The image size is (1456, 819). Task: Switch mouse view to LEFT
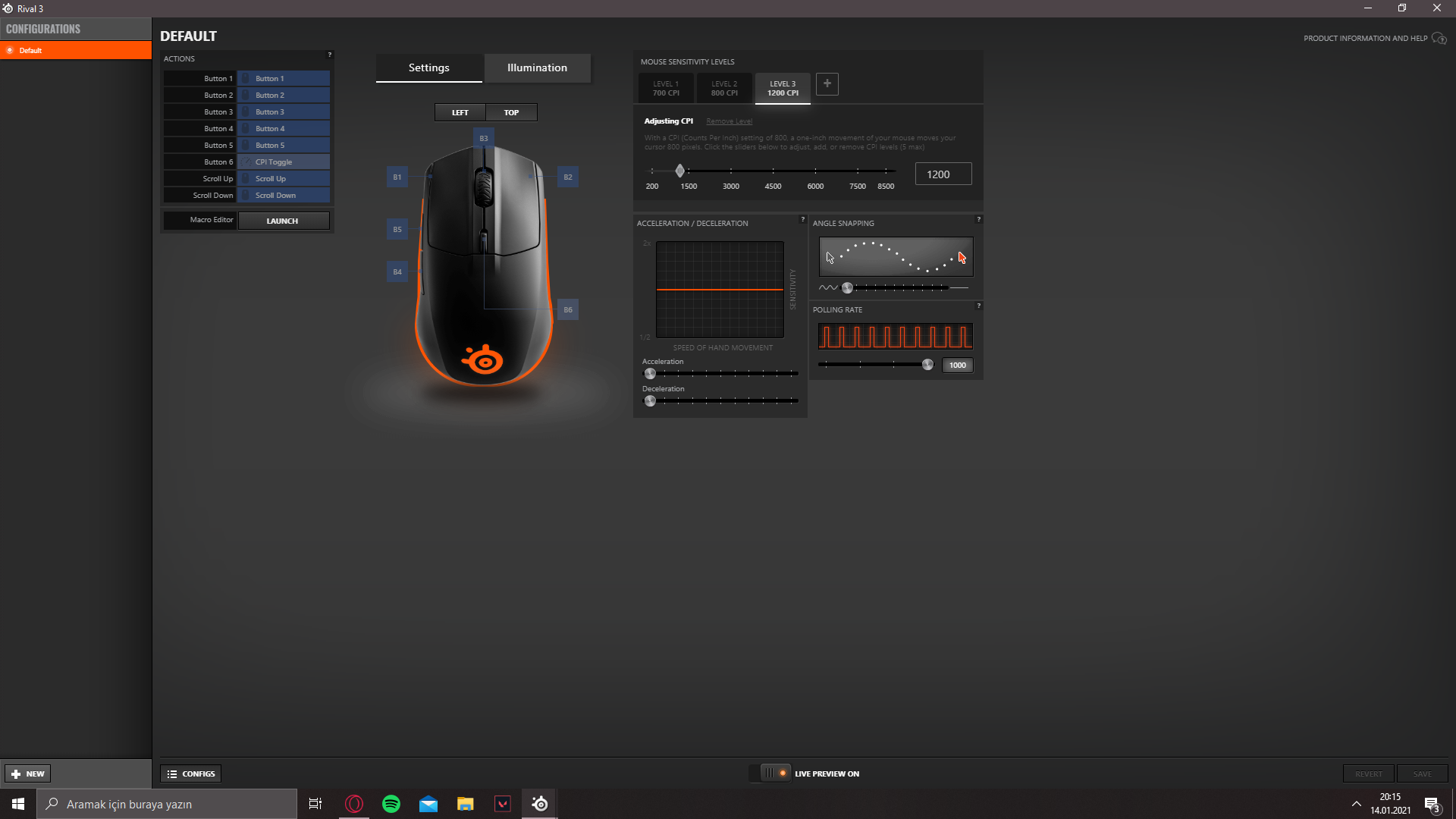click(460, 112)
